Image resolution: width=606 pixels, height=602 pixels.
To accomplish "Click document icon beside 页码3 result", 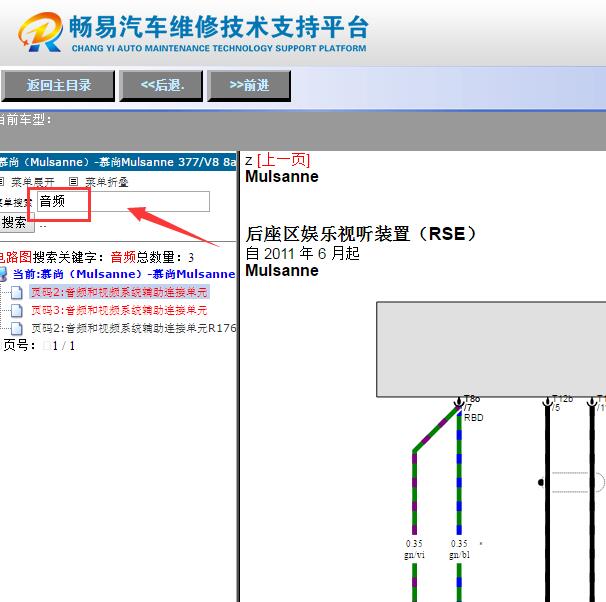I will pyautogui.click(x=17, y=310).
